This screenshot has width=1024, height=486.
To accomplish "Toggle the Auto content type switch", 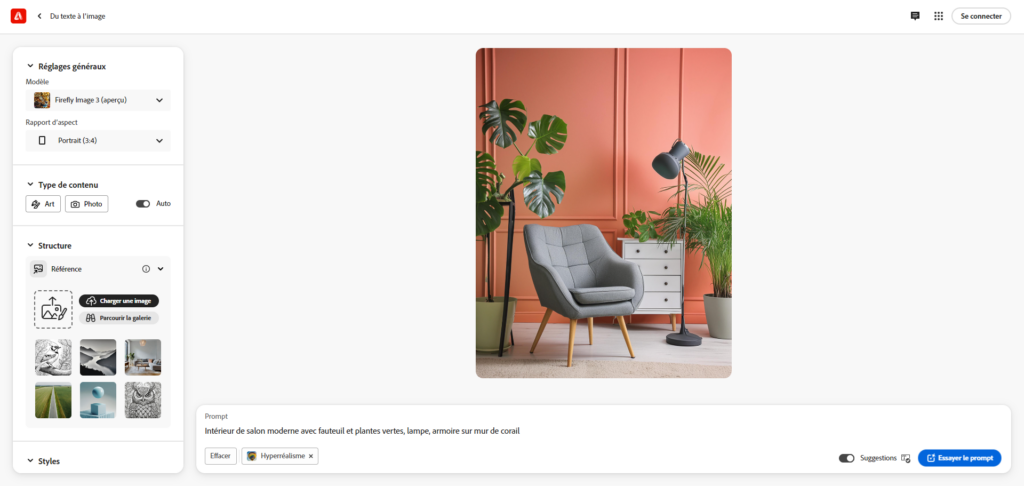I will click(143, 204).
